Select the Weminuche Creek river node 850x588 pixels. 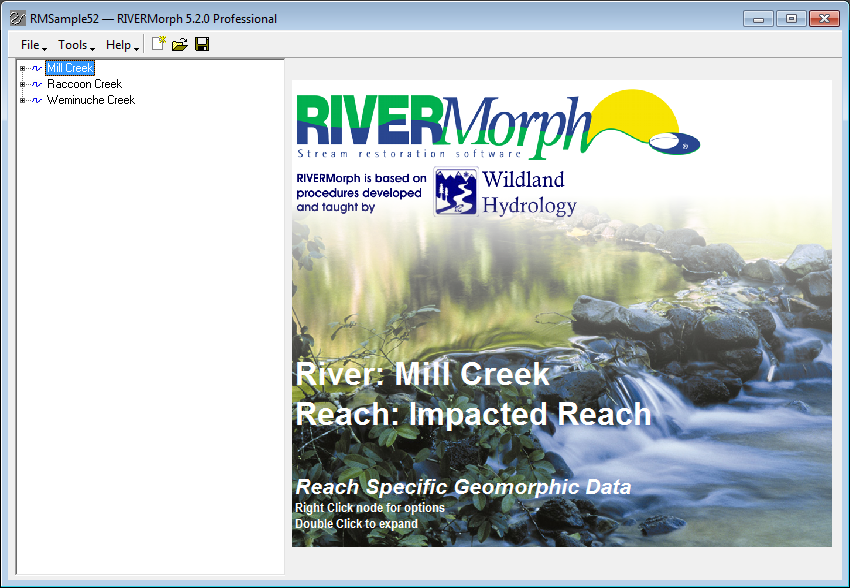click(x=91, y=100)
